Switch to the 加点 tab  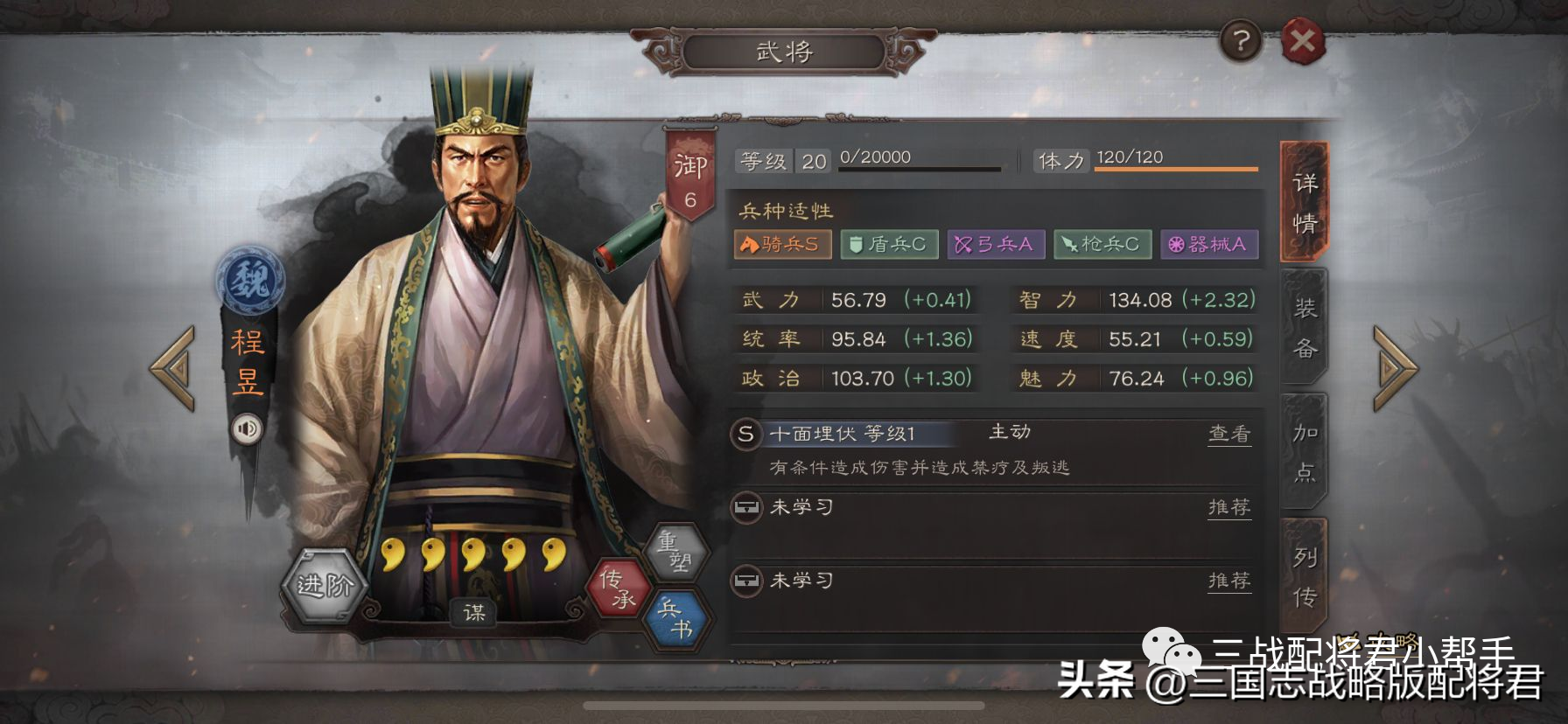click(x=1305, y=452)
